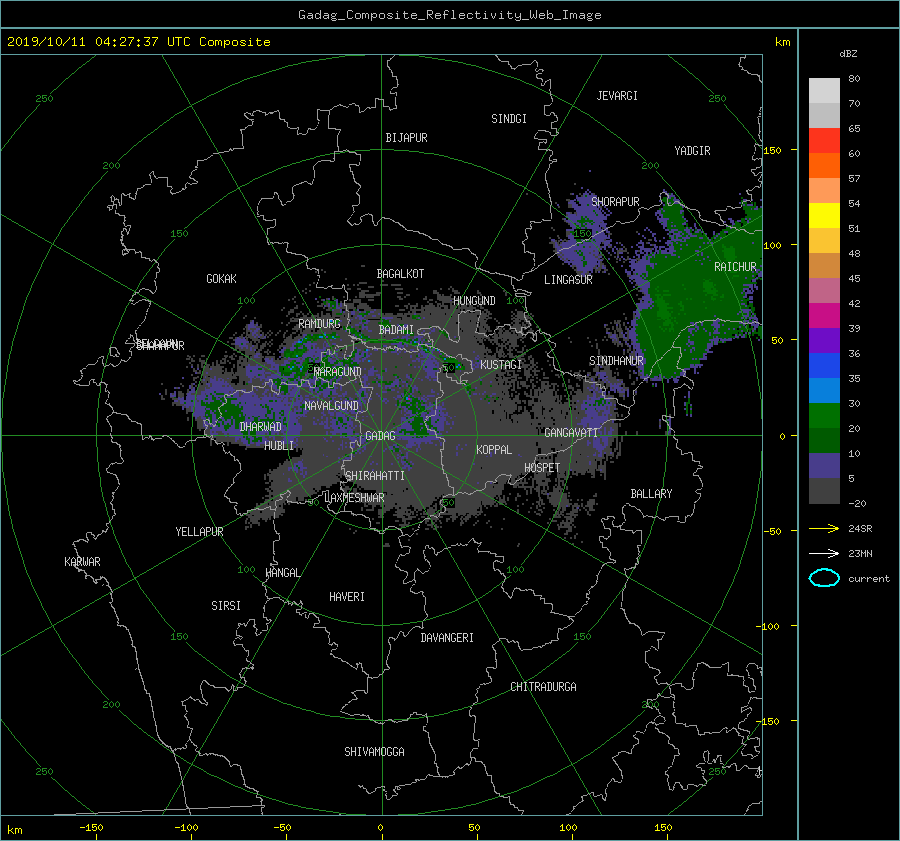
Task: Click the HUNGUND city label
Action: click(474, 301)
